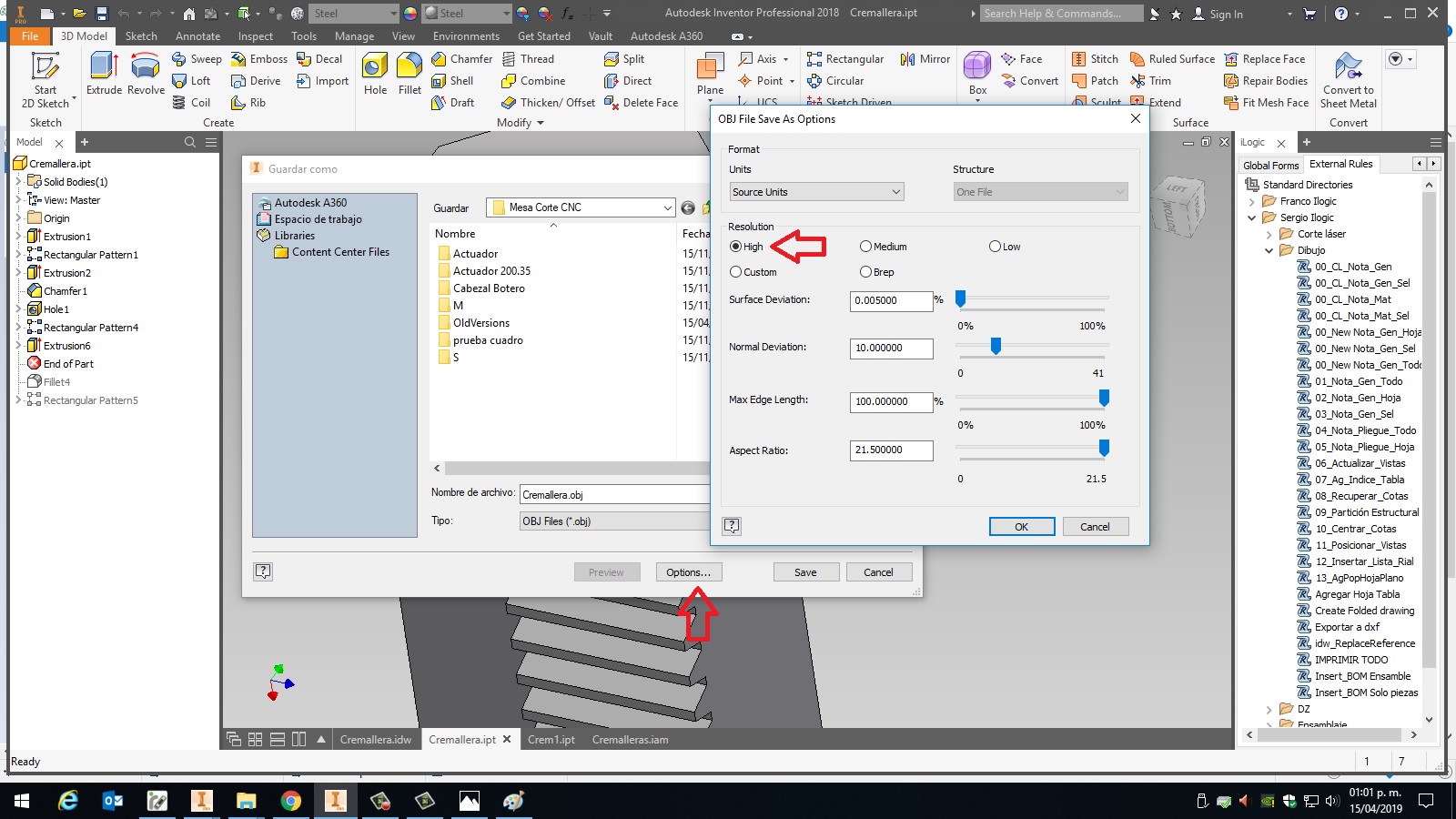The width and height of the screenshot is (1456, 819).
Task: Expand the Franco Ilogic folder
Action: [1252, 202]
